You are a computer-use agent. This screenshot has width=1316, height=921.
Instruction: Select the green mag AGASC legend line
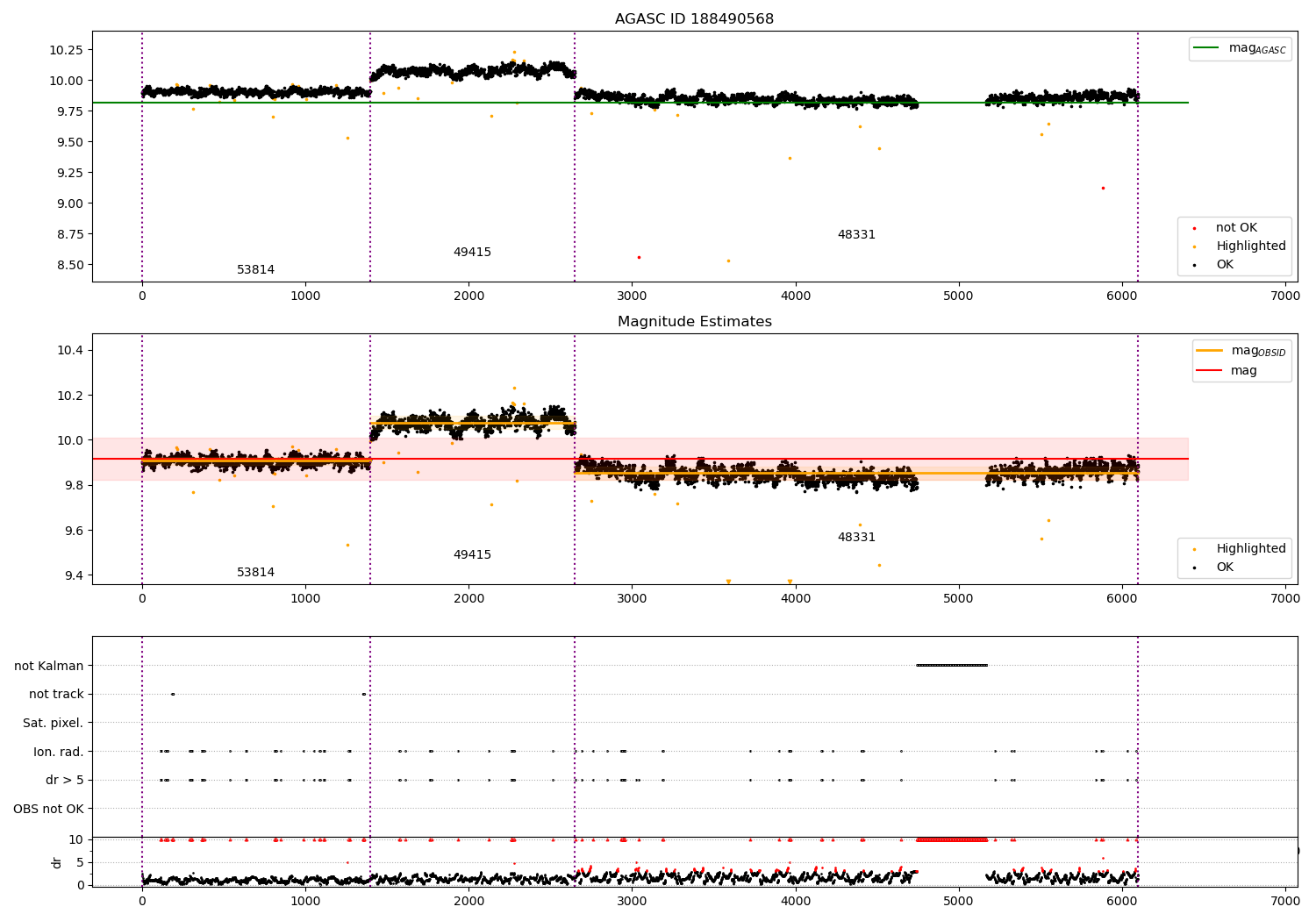click(x=1206, y=48)
